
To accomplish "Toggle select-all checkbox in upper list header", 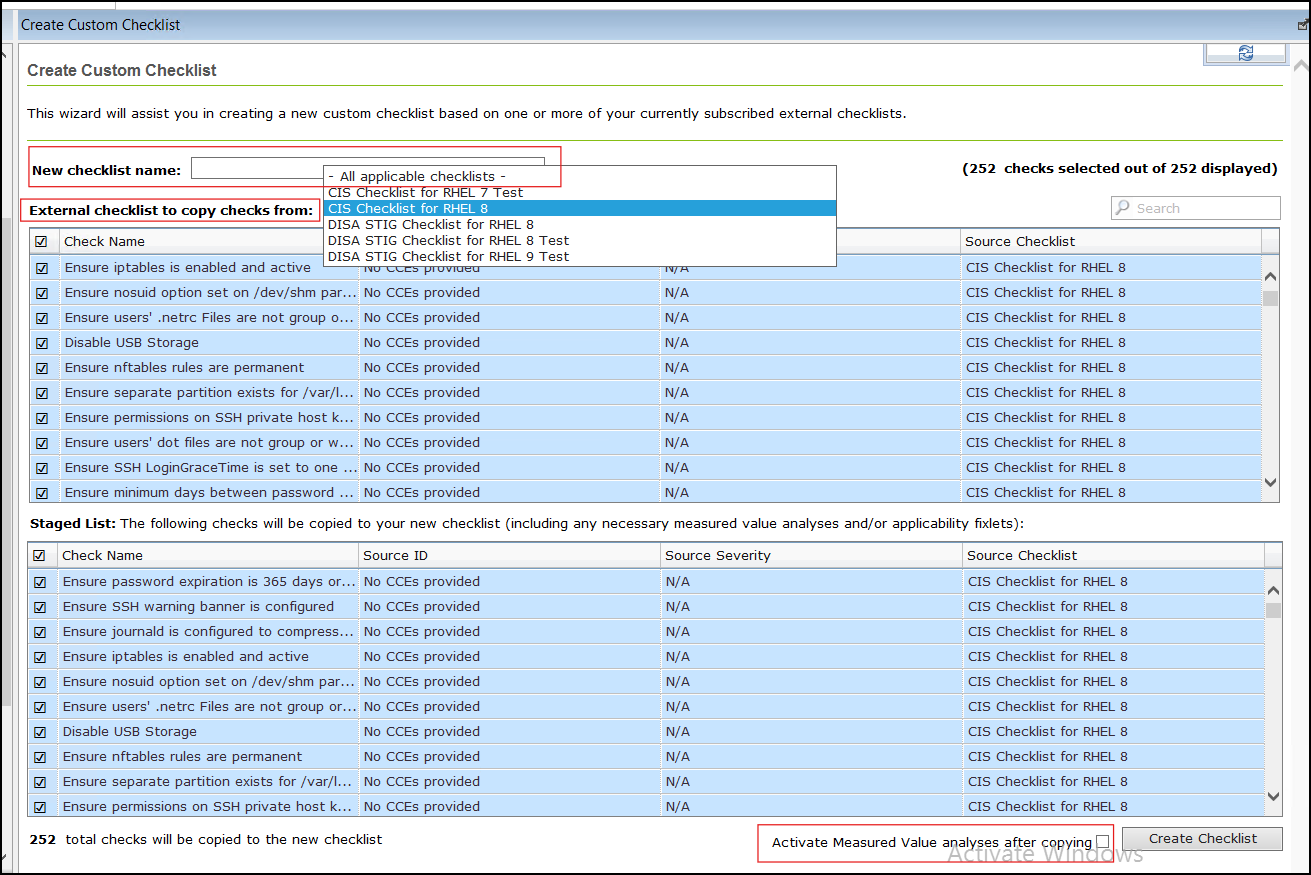I will coord(41,242).
